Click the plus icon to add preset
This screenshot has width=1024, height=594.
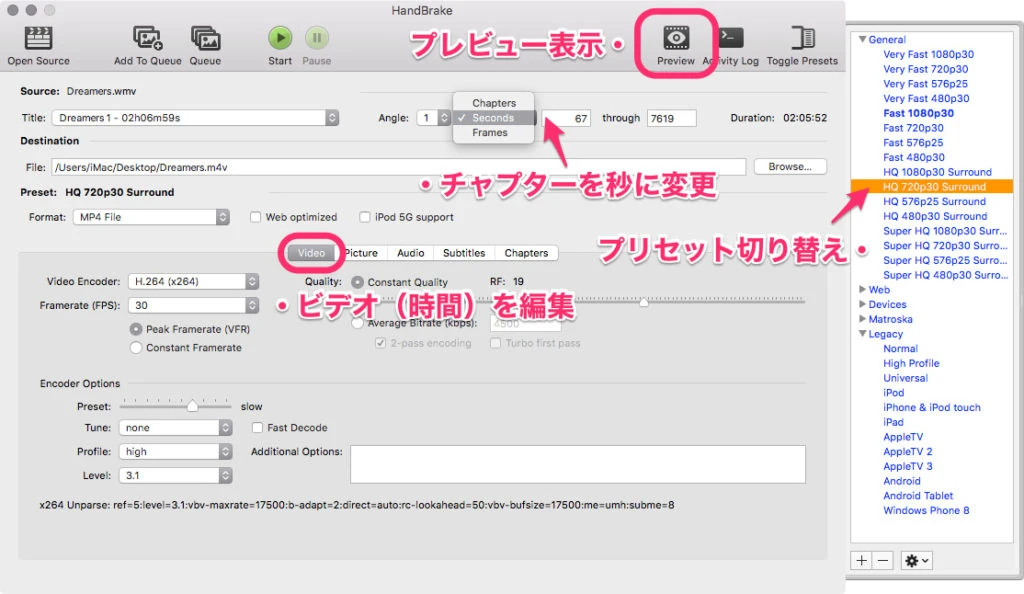click(x=861, y=560)
